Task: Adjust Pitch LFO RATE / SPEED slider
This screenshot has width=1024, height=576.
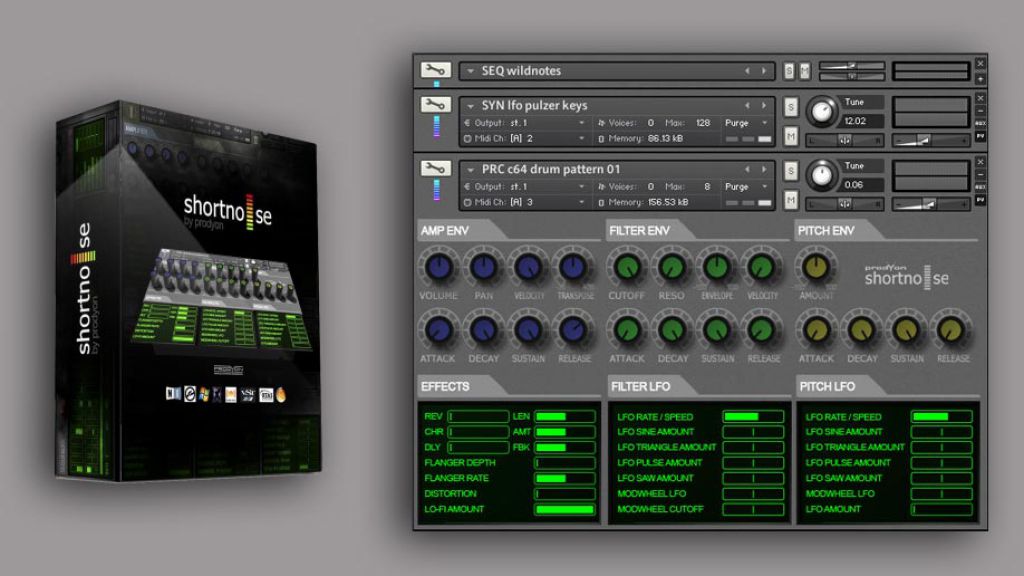Action: [942, 417]
